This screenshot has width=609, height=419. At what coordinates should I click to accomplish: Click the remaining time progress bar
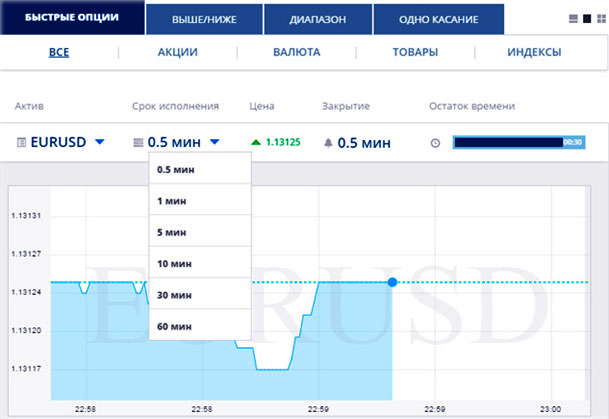(x=518, y=143)
